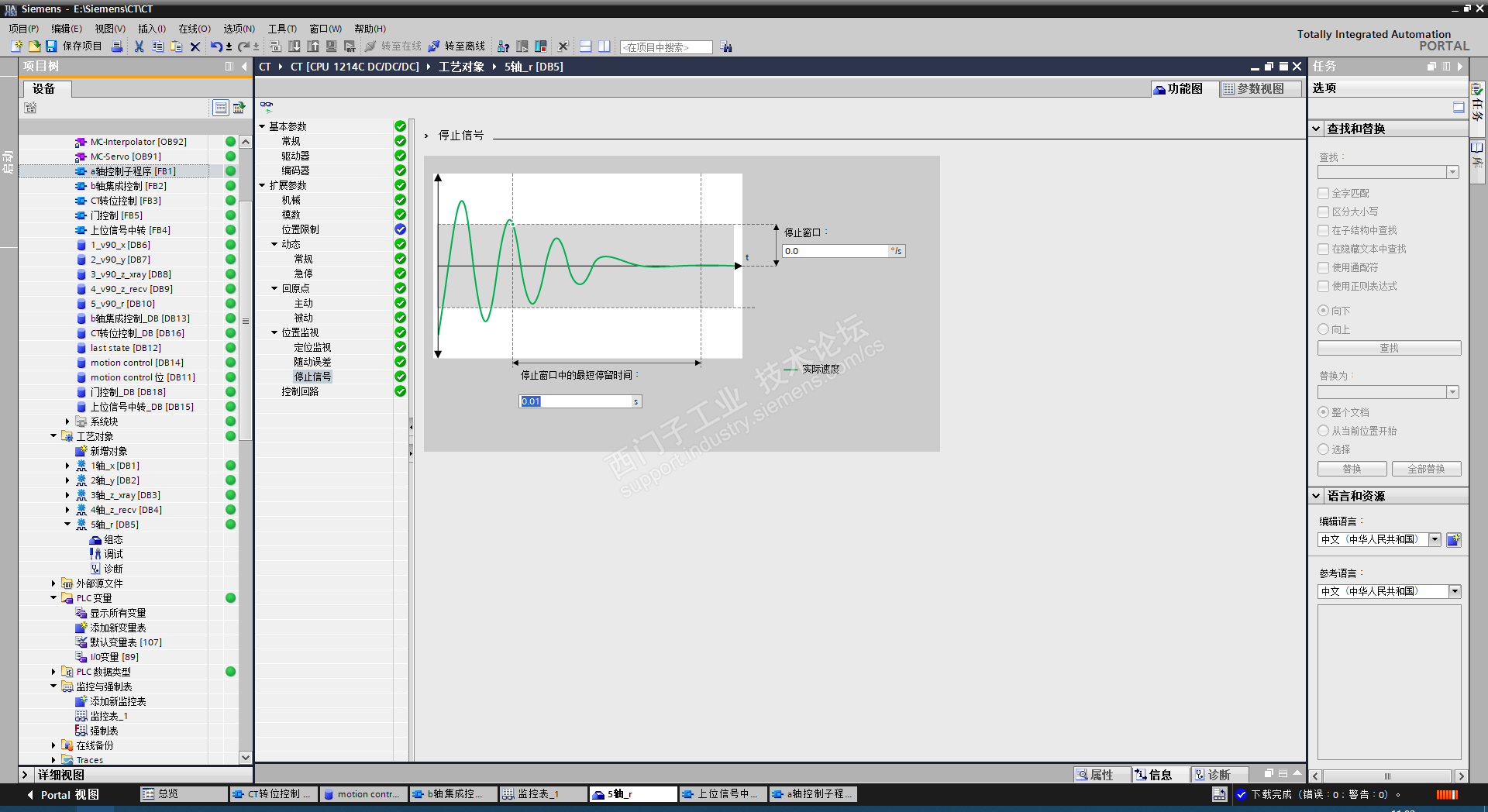The image size is (1488, 812).
Task: Click the start CPU icon
Action: coord(522,46)
